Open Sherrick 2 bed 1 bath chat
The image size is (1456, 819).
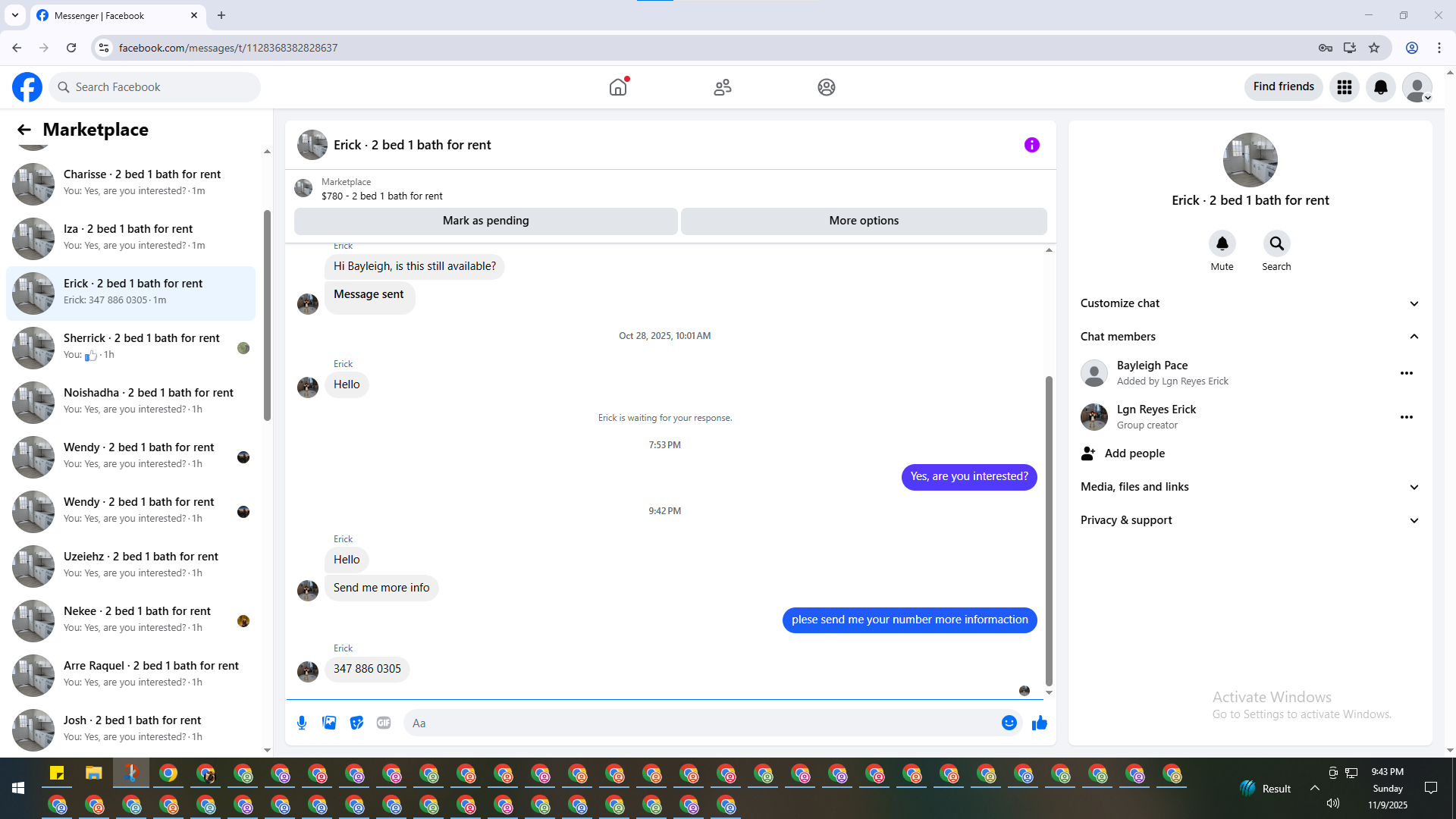(130, 347)
